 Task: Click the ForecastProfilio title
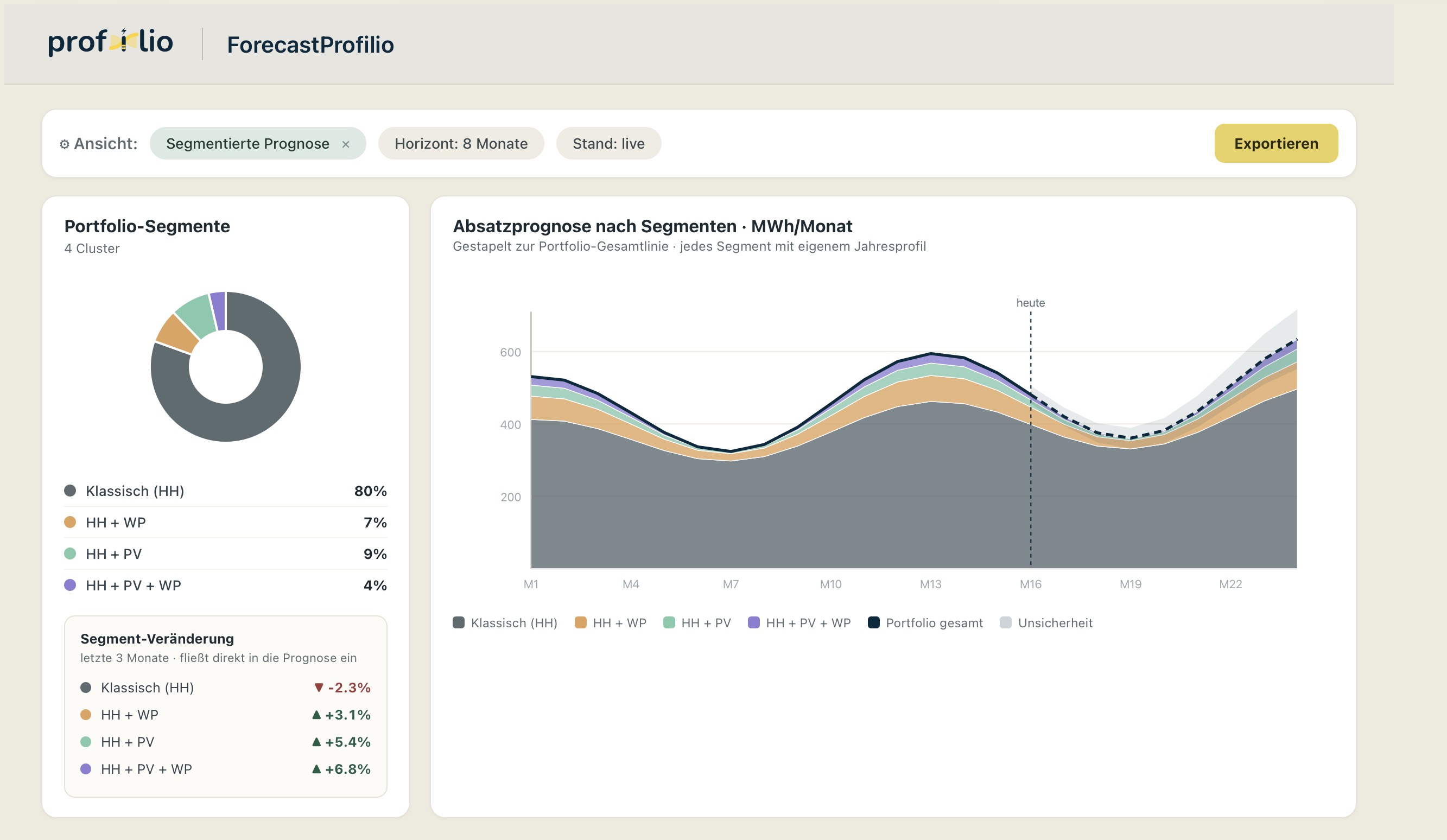click(310, 45)
